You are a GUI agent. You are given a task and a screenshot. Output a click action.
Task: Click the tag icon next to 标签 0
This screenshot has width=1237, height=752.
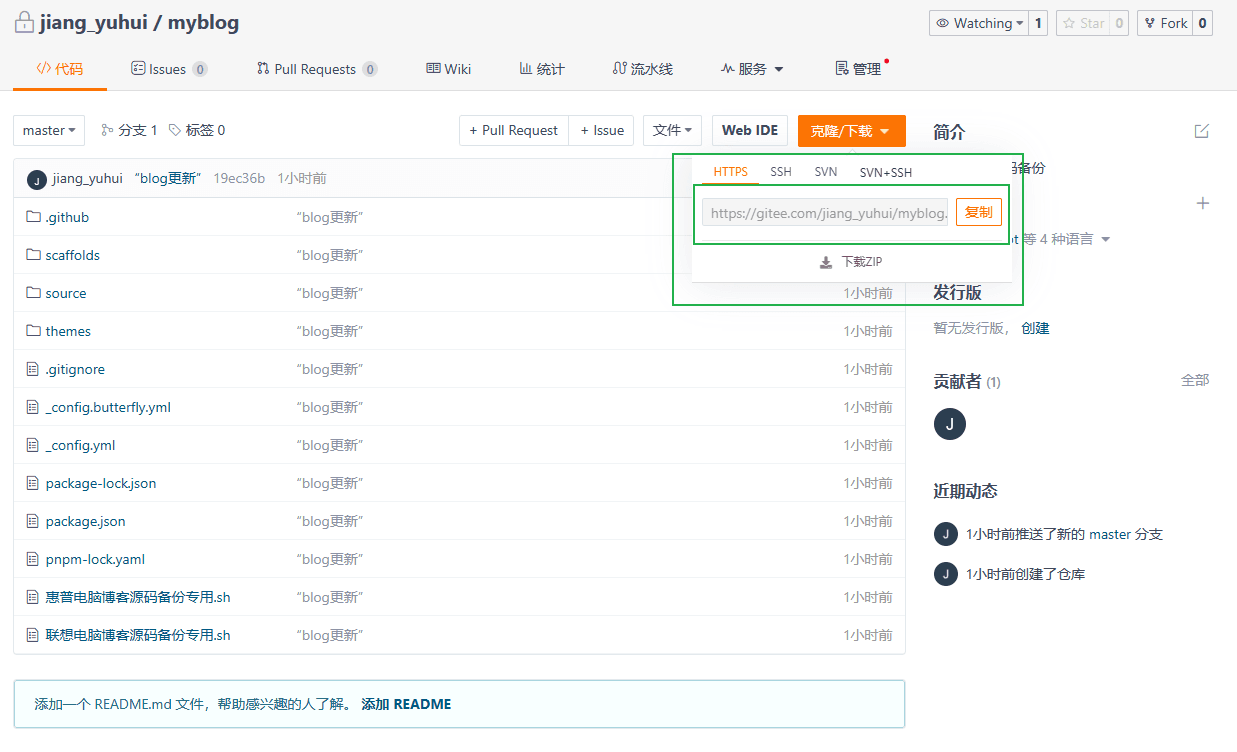tap(175, 130)
